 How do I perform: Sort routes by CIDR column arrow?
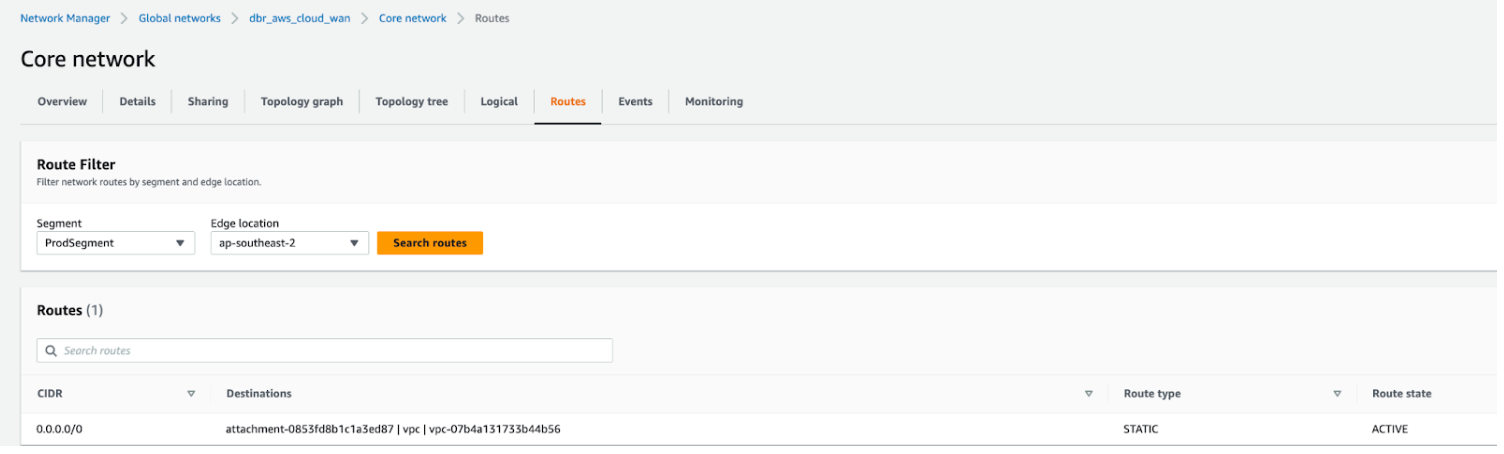[191, 394]
